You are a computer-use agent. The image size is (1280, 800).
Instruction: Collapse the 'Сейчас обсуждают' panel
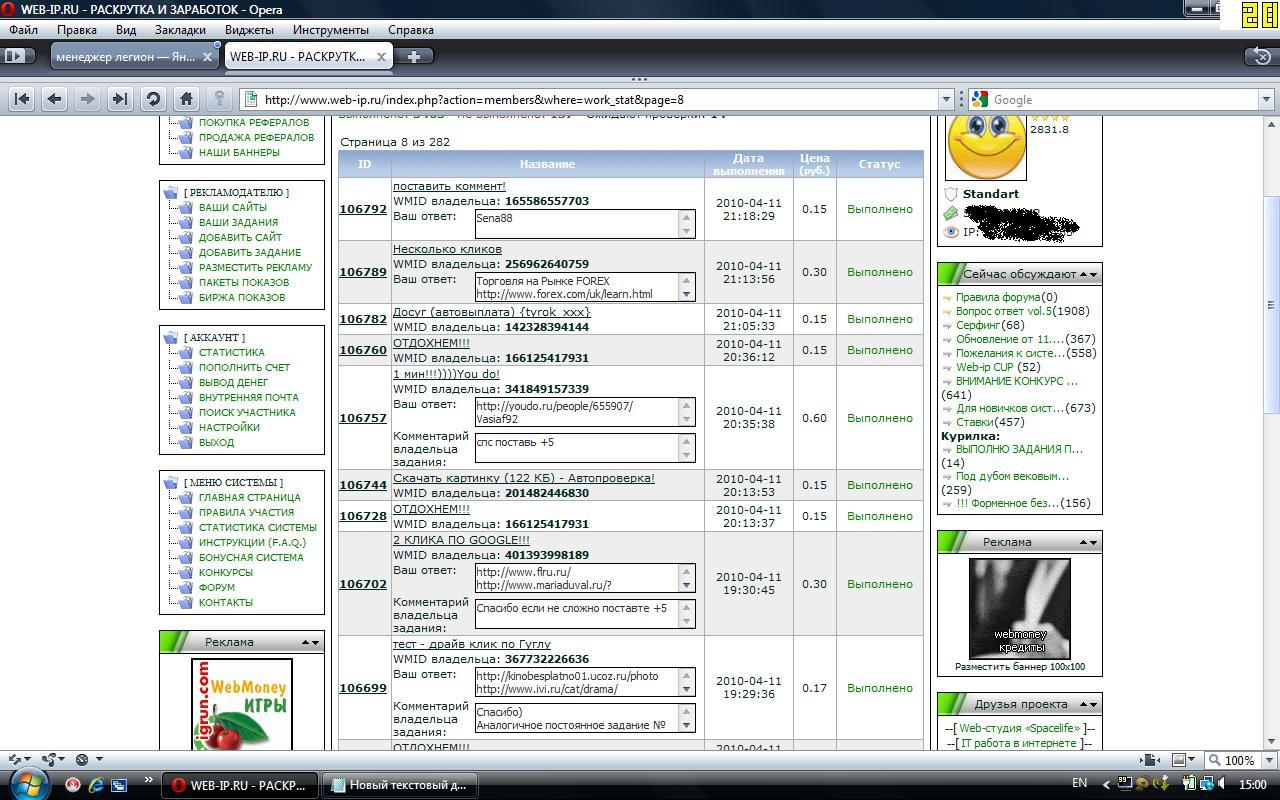[1087, 274]
